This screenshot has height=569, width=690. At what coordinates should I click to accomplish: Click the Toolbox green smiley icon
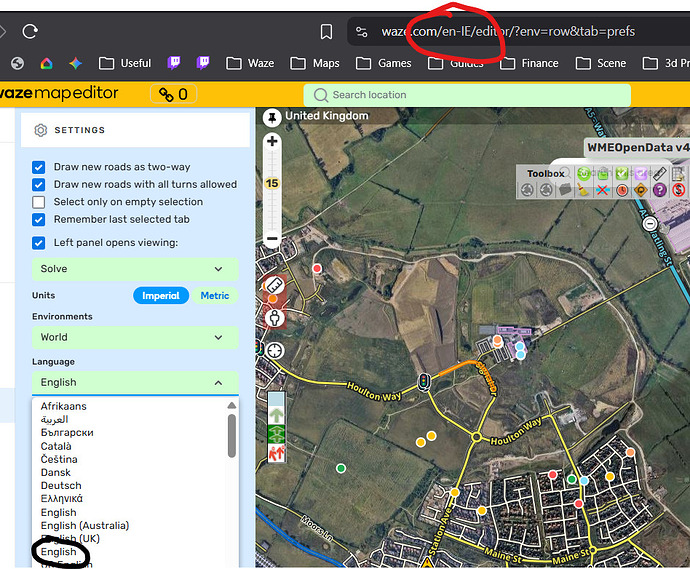pyautogui.click(x=584, y=174)
